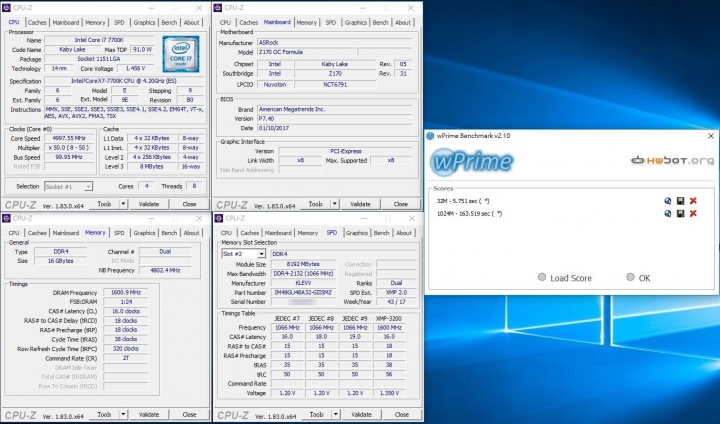The image size is (720, 424).
Task: Click the processor name field Intel Core i7 7700K
Action: click(x=100, y=40)
